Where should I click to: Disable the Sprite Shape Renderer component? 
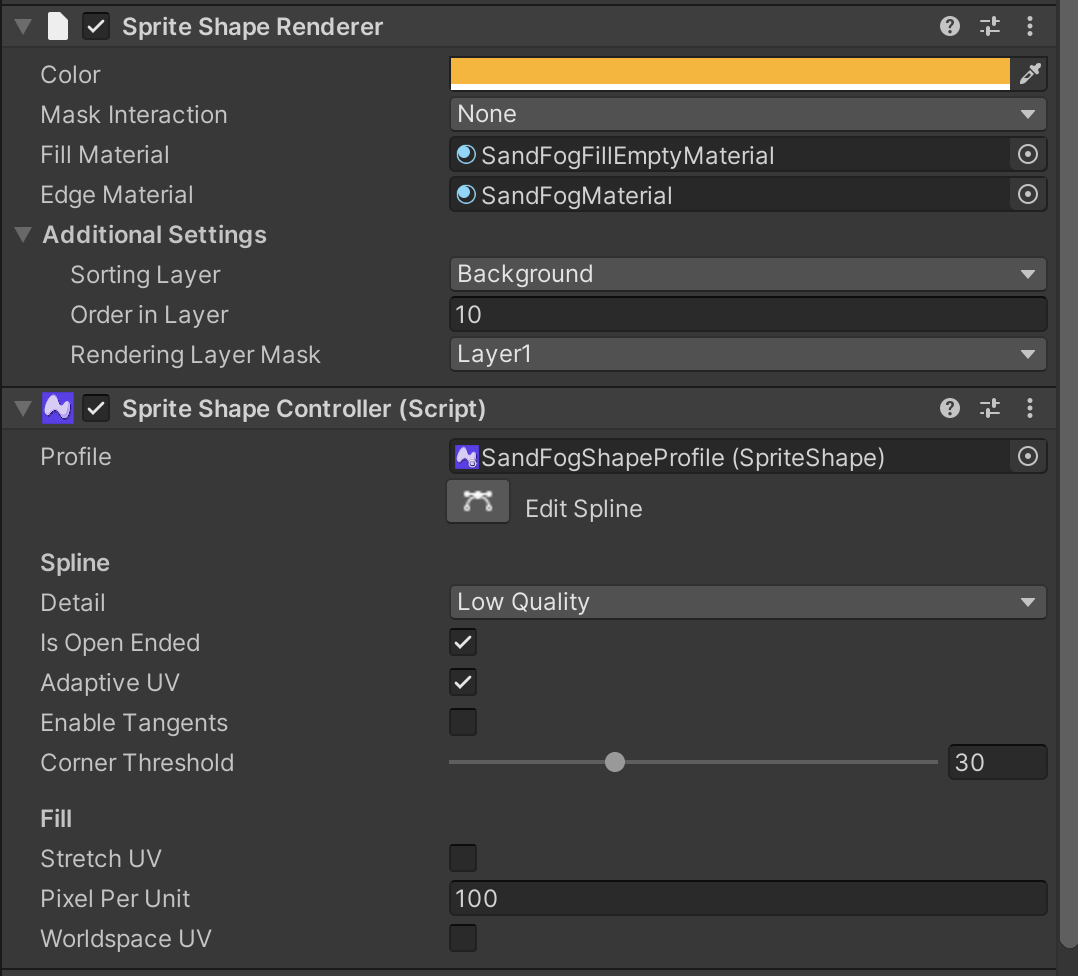96,27
